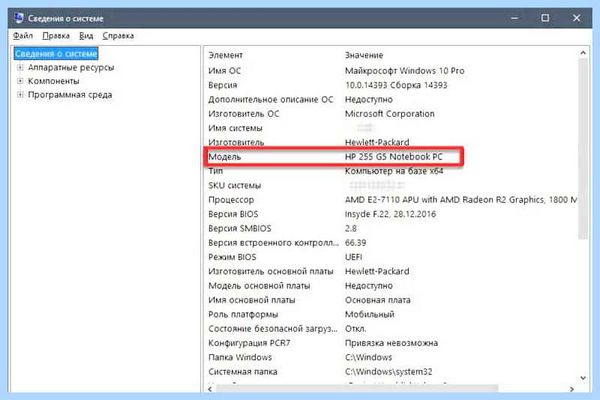Screen dimensions: 600x400
Task: Select the Аппаратные ресурсы tree item
Action: pyautogui.click(x=71, y=67)
